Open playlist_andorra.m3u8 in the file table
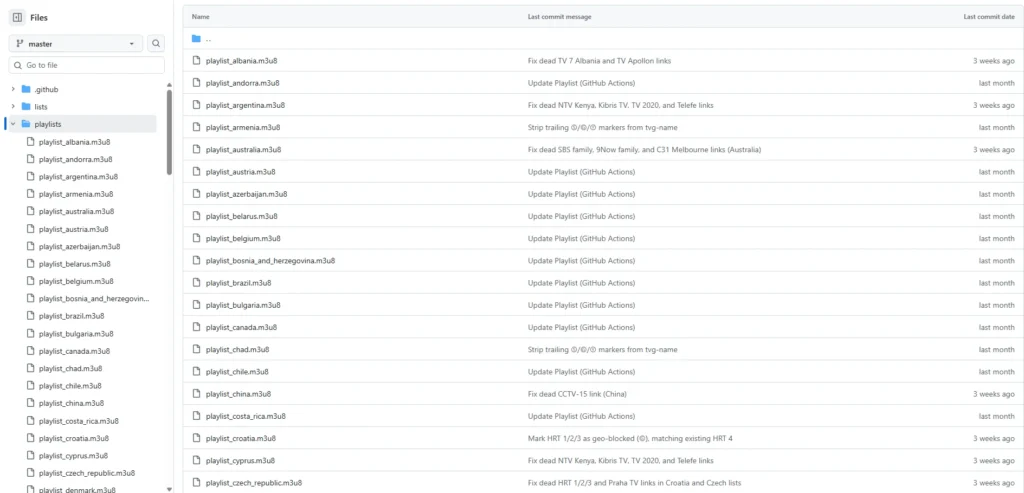1024x493 pixels. tap(242, 83)
